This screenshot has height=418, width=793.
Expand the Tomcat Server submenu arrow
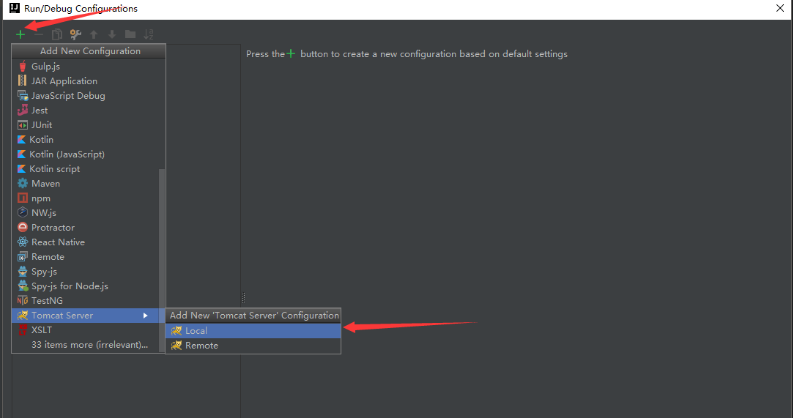[145, 315]
